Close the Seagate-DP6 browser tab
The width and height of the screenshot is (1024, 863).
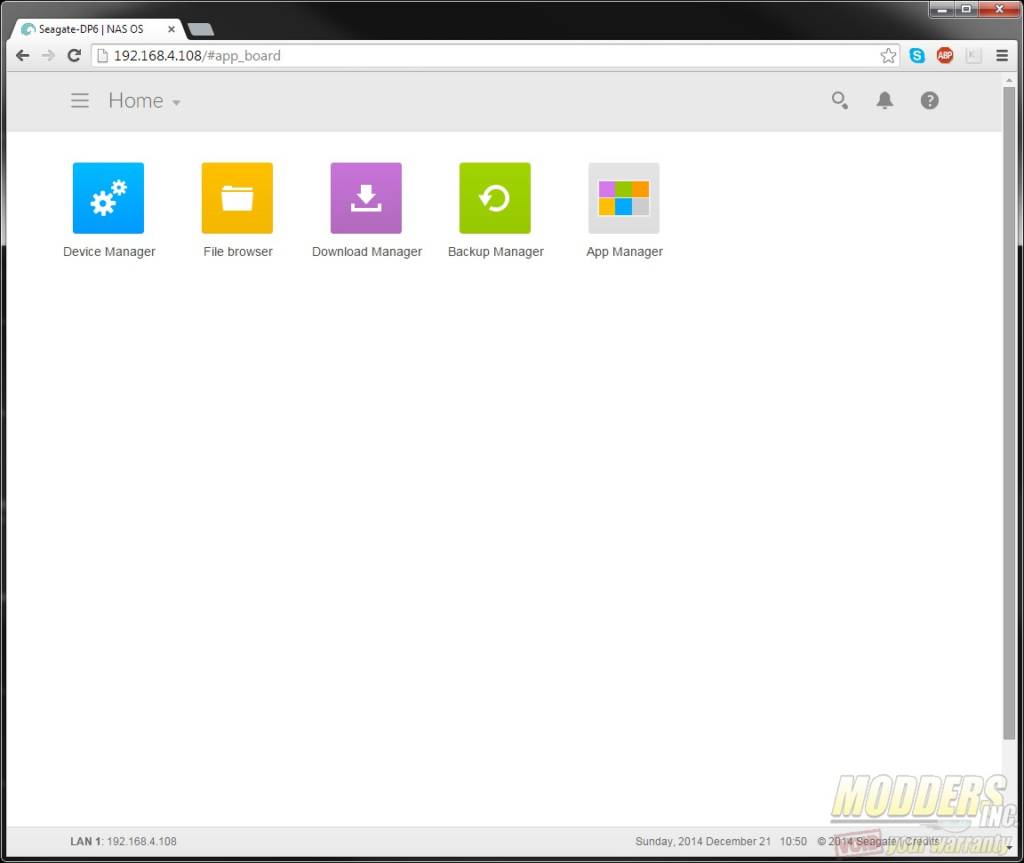[x=171, y=29]
